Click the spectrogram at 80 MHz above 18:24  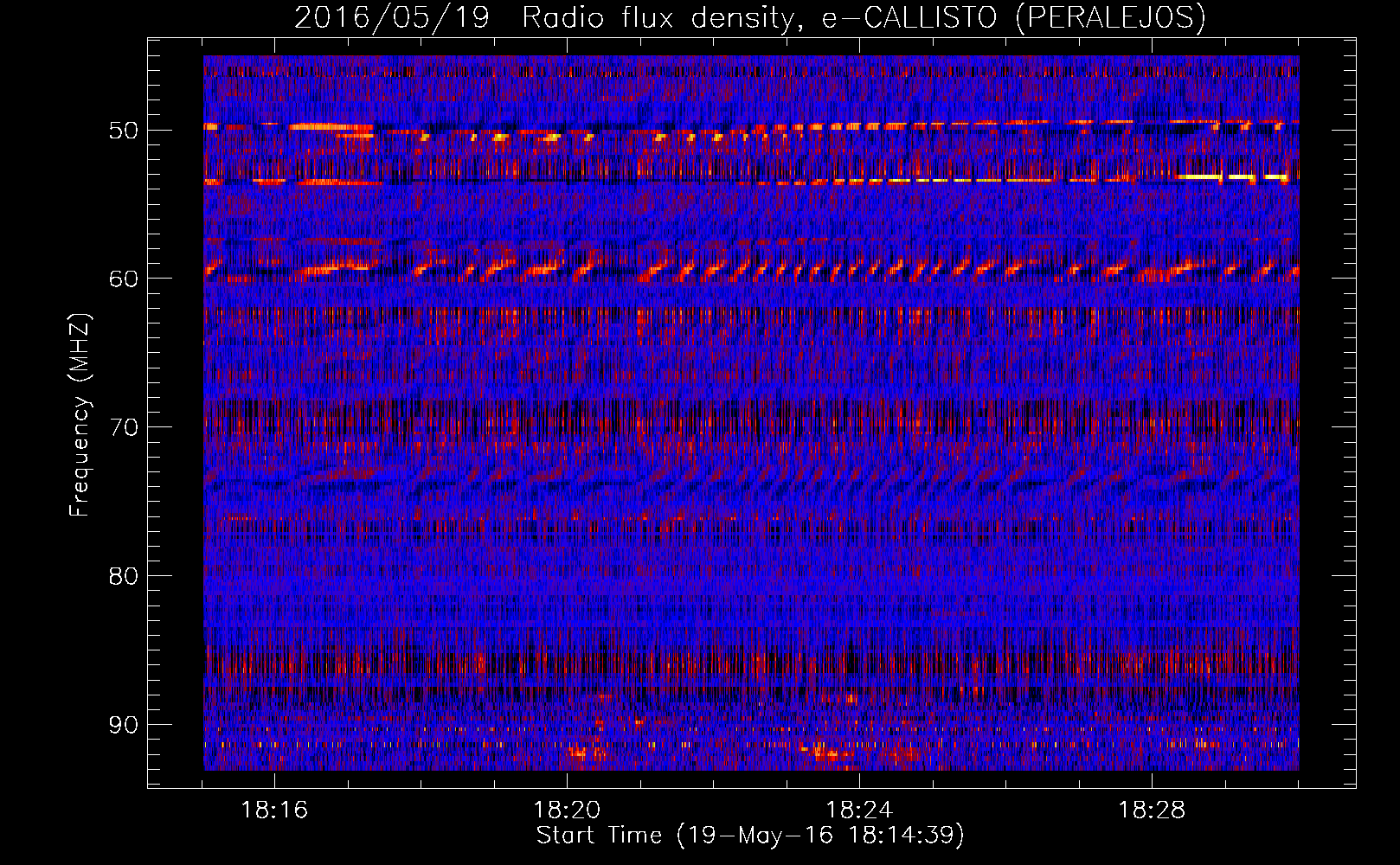[859, 575]
